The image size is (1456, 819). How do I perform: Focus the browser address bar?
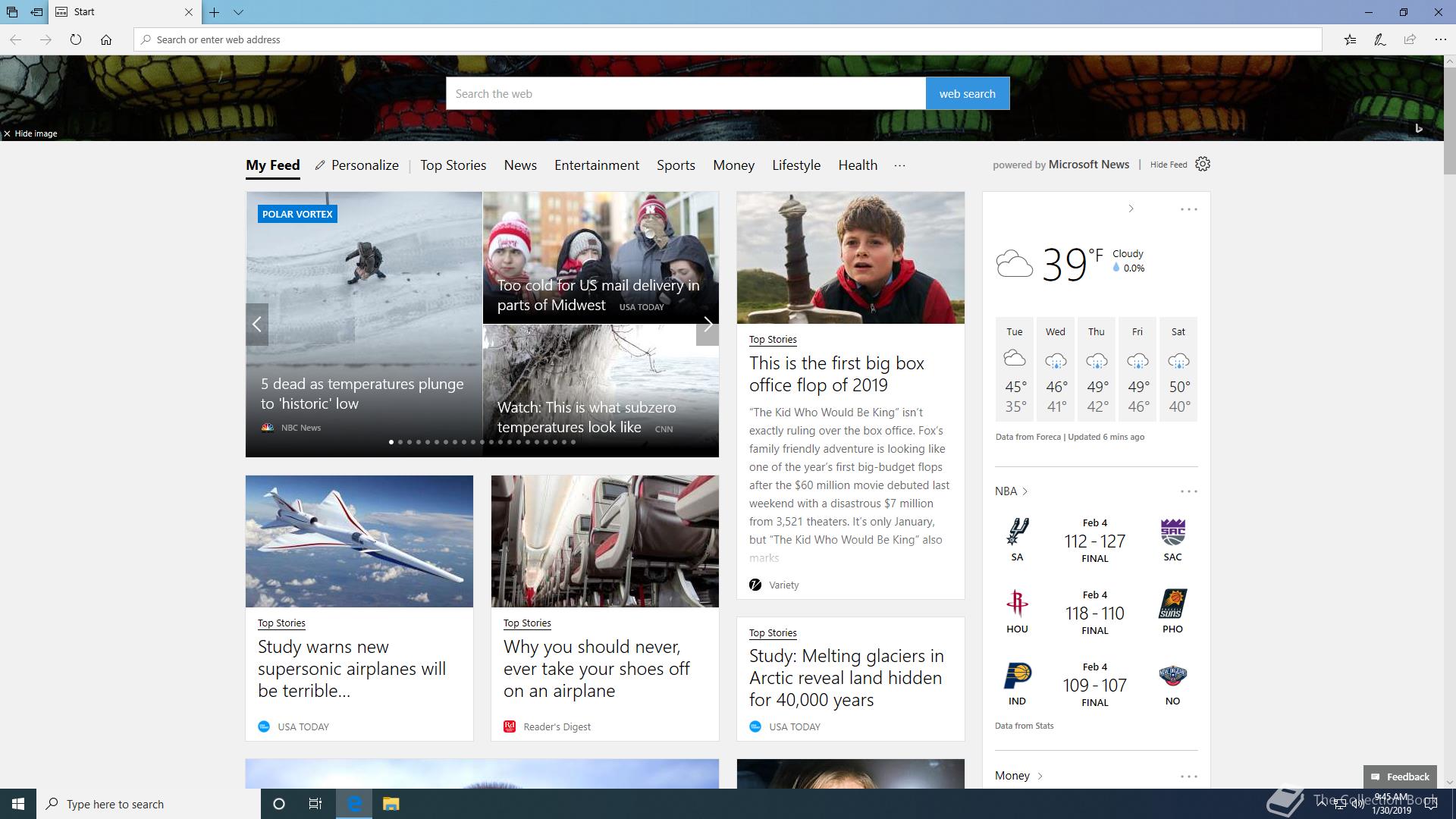[x=728, y=39]
